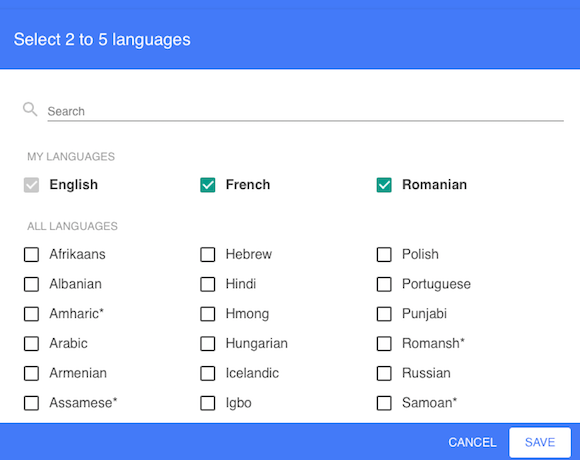Click the SAVE button
Screen dimensions: 580x460
pos(540,442)
